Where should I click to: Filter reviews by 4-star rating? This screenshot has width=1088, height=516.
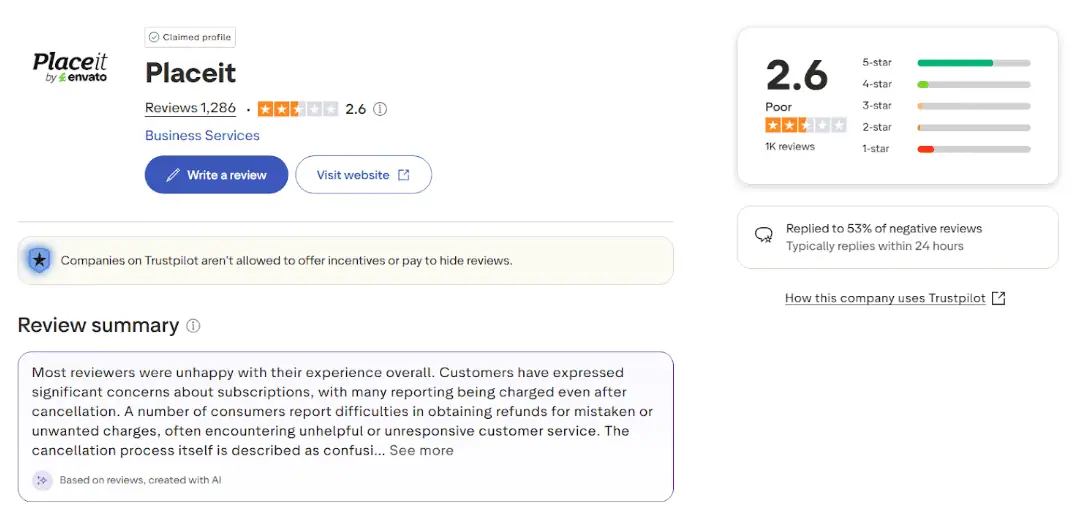(945, 85)
